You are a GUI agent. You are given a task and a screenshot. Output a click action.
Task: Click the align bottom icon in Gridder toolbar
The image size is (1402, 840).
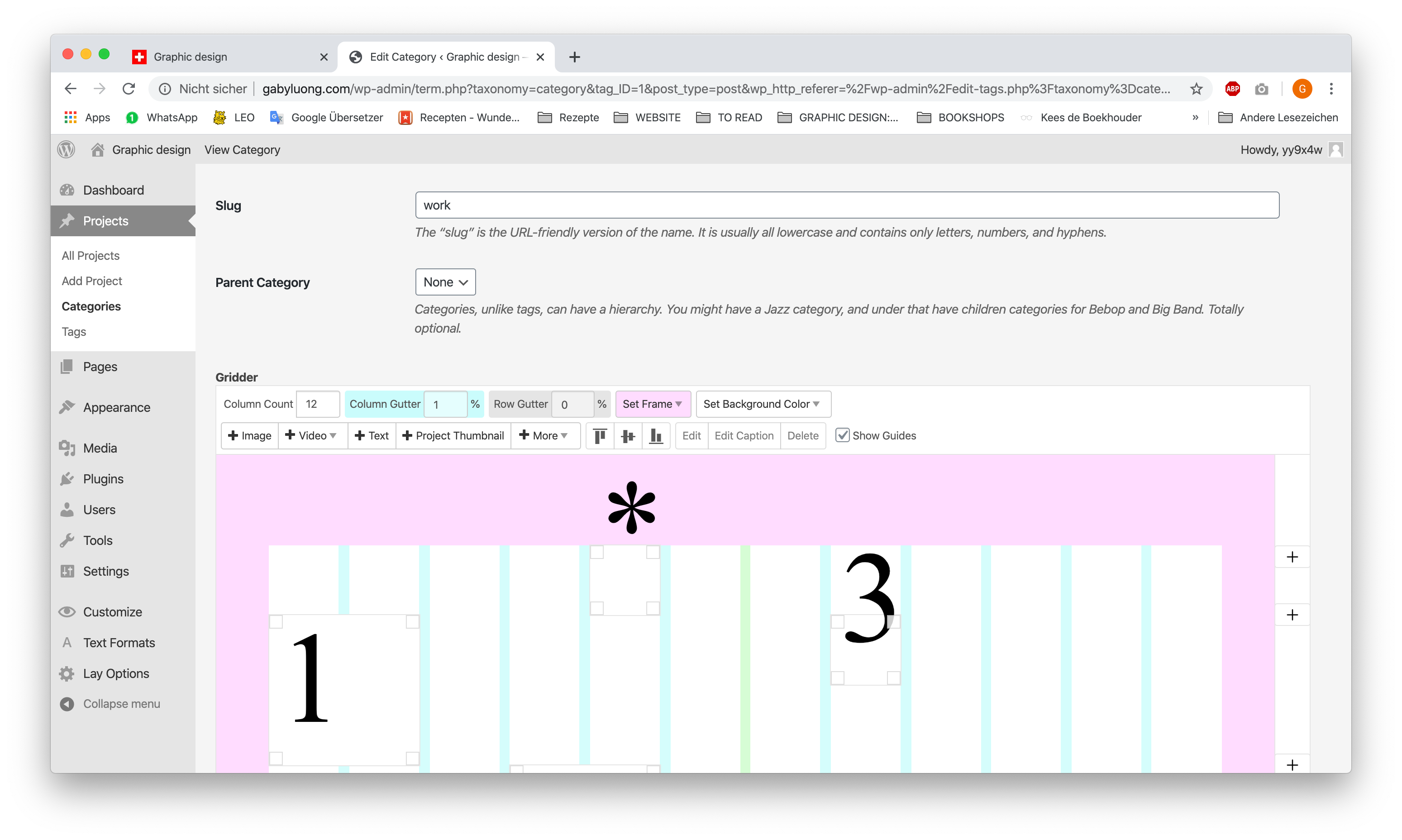pos(655,435)
